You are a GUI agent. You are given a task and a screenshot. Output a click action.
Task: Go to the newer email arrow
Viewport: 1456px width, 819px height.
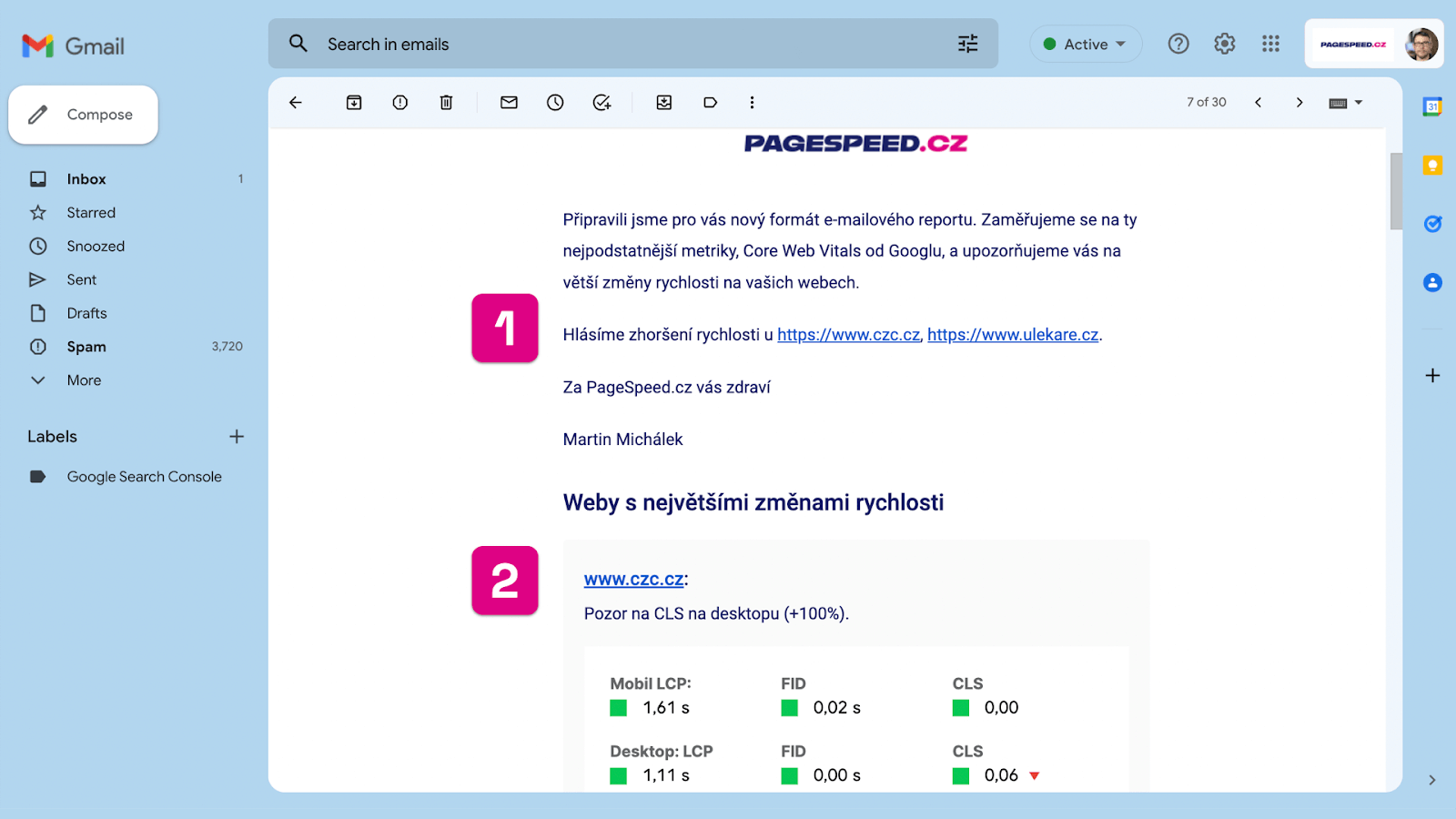pyautogui.click(x=1259, y=103)
